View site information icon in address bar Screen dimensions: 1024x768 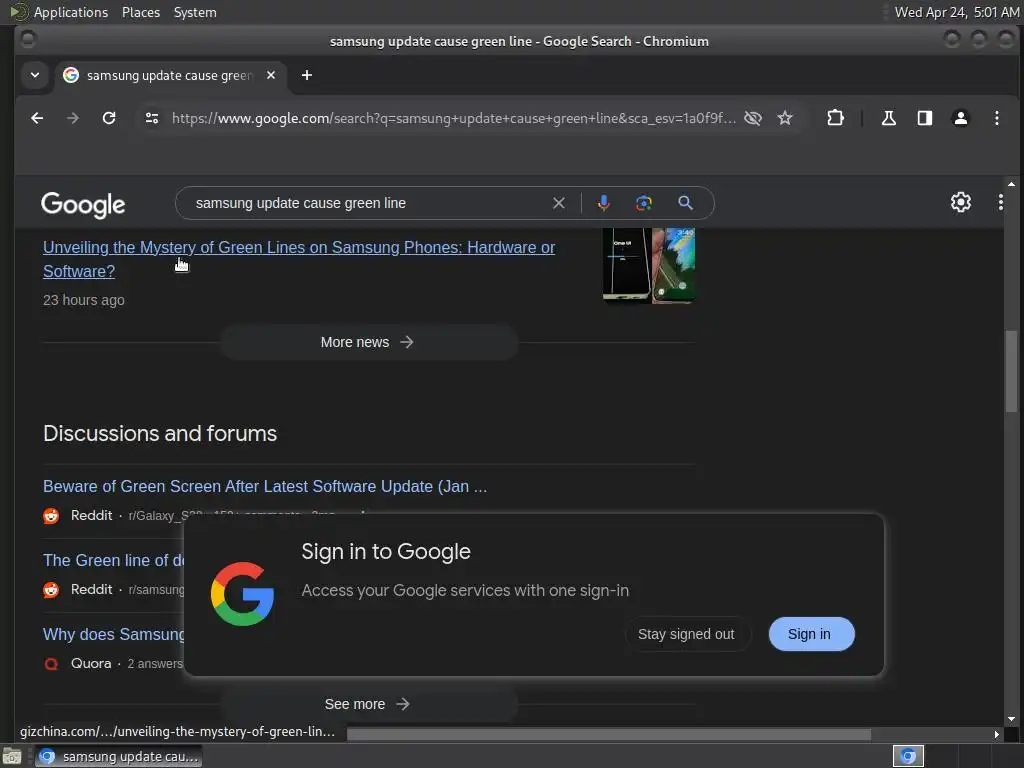coord(152,118)
